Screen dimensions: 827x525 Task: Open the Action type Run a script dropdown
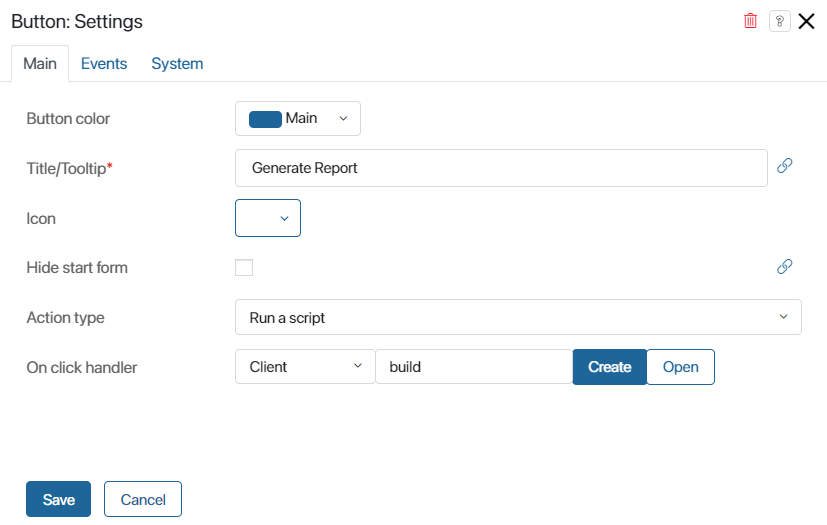518,317
